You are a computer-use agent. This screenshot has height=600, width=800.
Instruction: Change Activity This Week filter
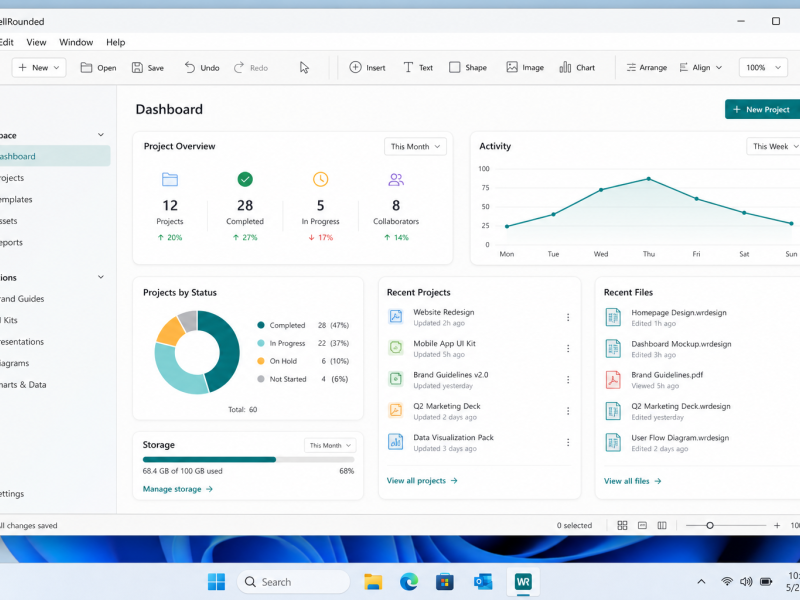coord(773,146)
